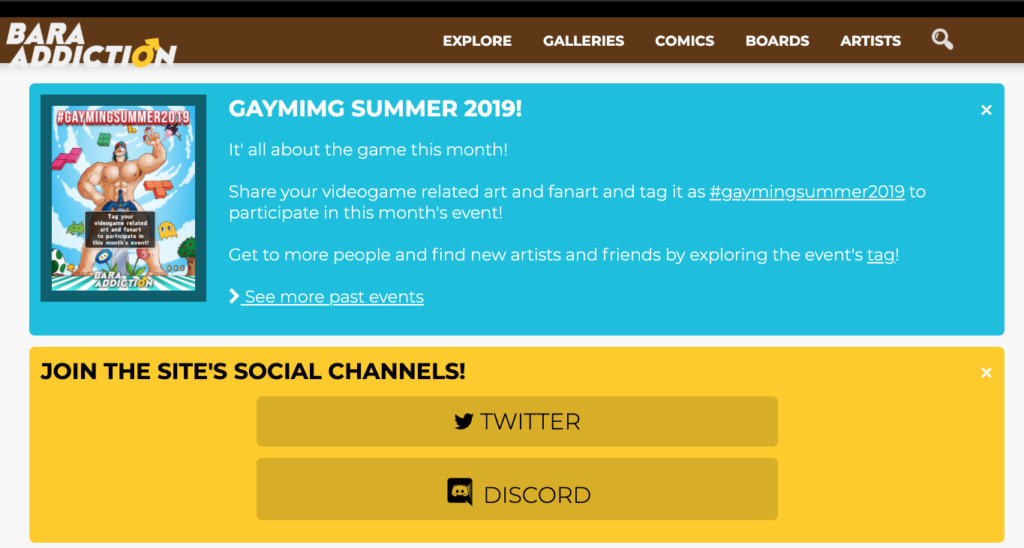Go to the Galleries section

(x=583, y=41)
